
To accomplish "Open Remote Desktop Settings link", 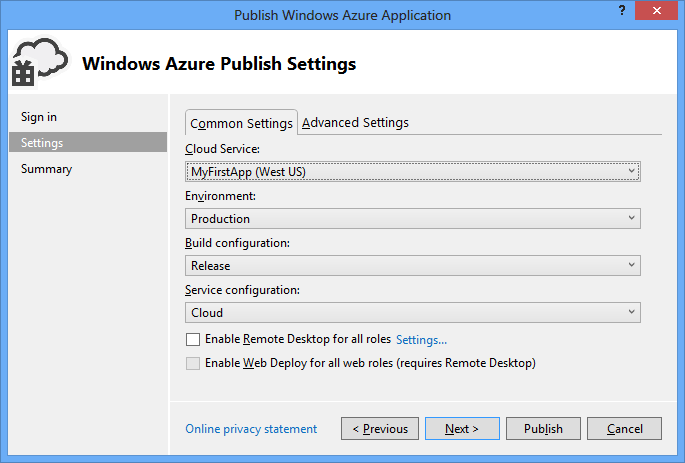I will click(x=422, y=340).
